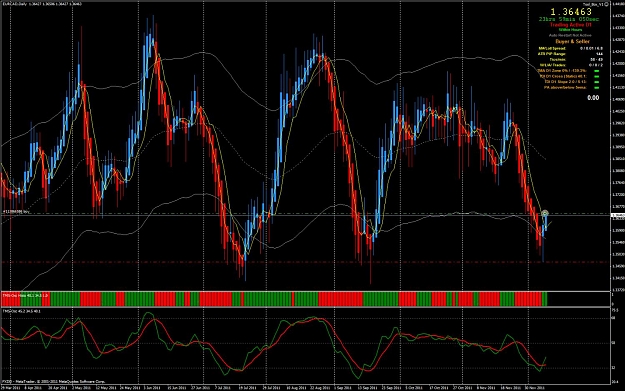This screenshot has height=391, width=625.
Task: Click the ATR PiP-Range label
Action: coord(552,54)
